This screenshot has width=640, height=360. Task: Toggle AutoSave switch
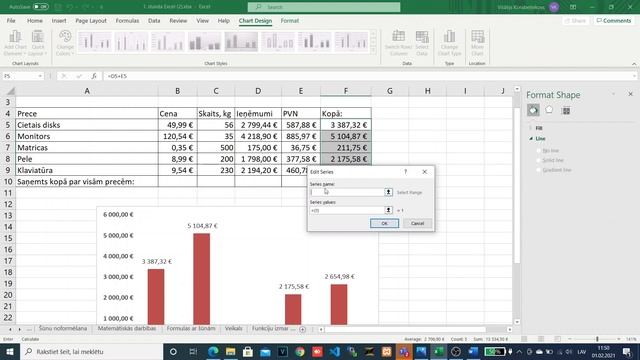(x=40, y=7)
